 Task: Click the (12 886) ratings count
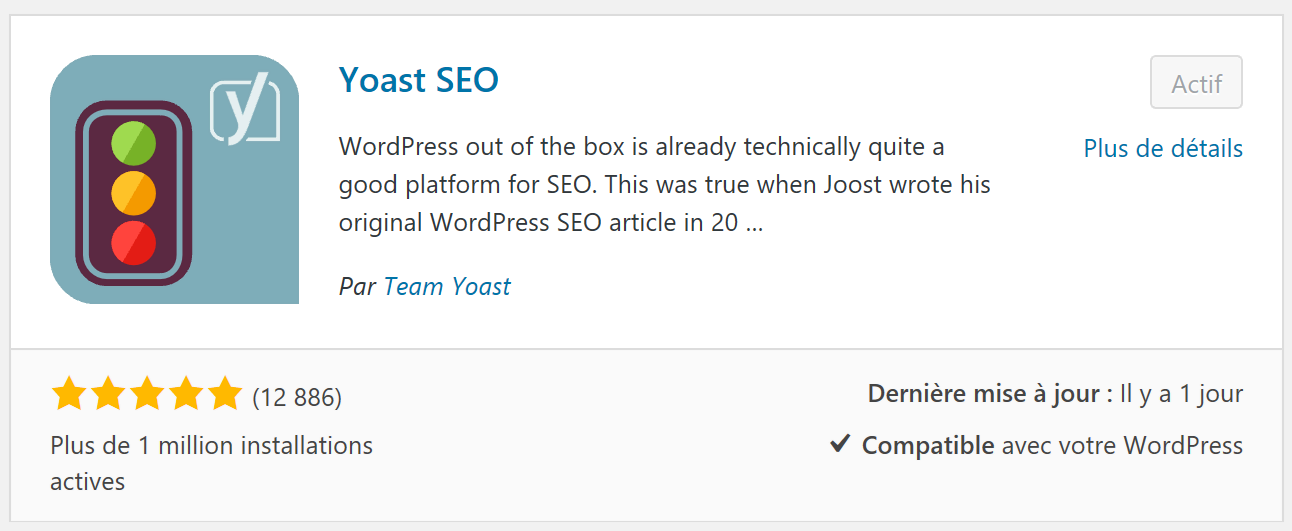(x=297, y=398)
